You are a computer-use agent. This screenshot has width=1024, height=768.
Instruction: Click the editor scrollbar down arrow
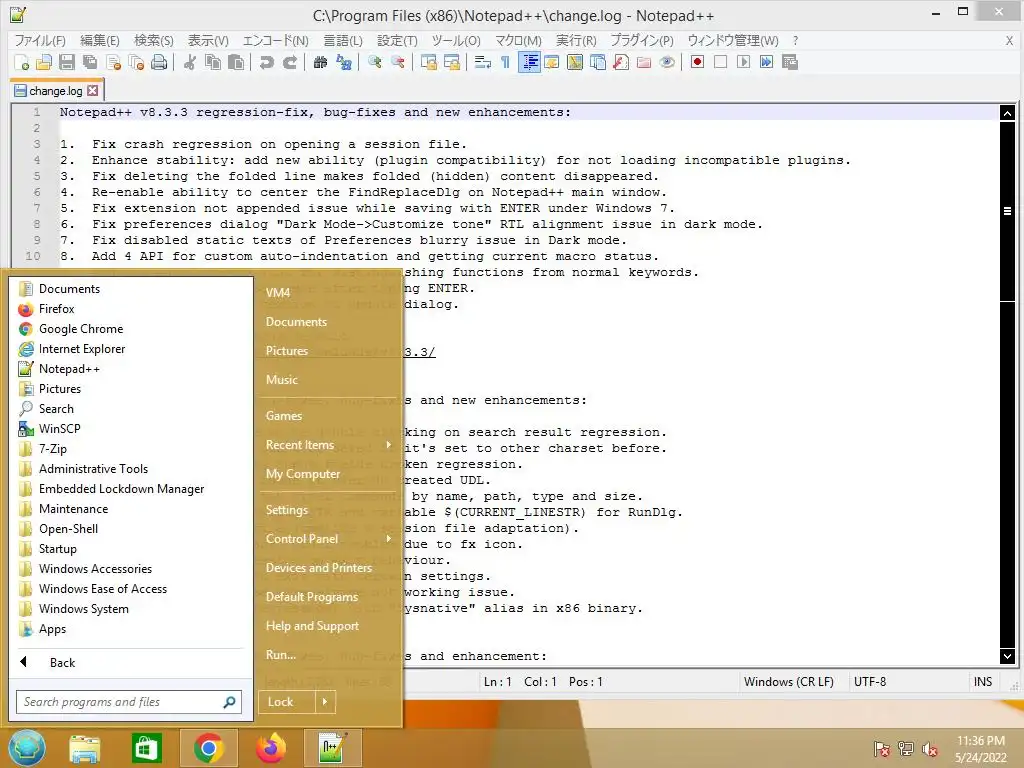tap(1007, 656)
